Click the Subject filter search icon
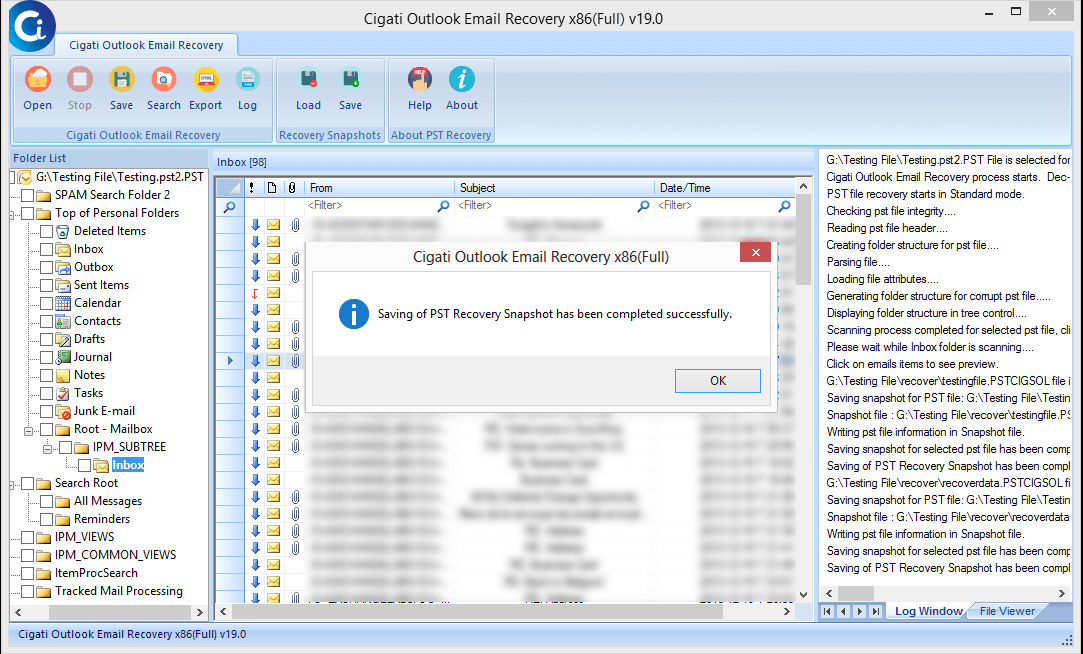 click(643, 206)
